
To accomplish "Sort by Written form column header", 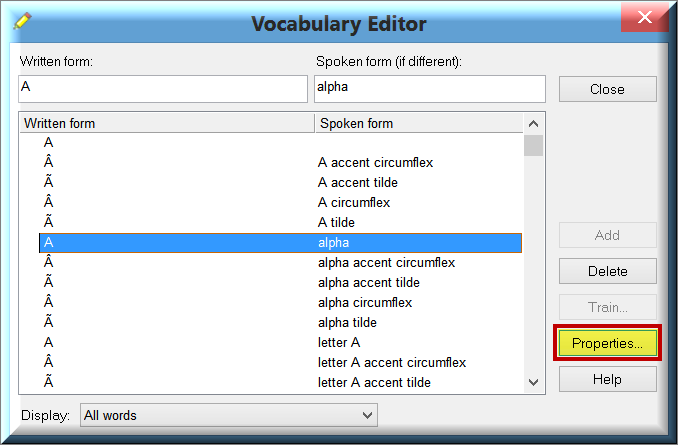I will [x=167, y=123].
